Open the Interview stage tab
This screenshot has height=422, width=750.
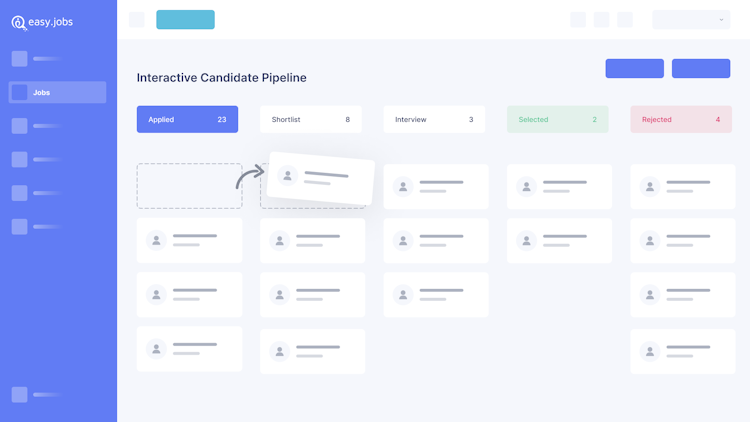434,119
